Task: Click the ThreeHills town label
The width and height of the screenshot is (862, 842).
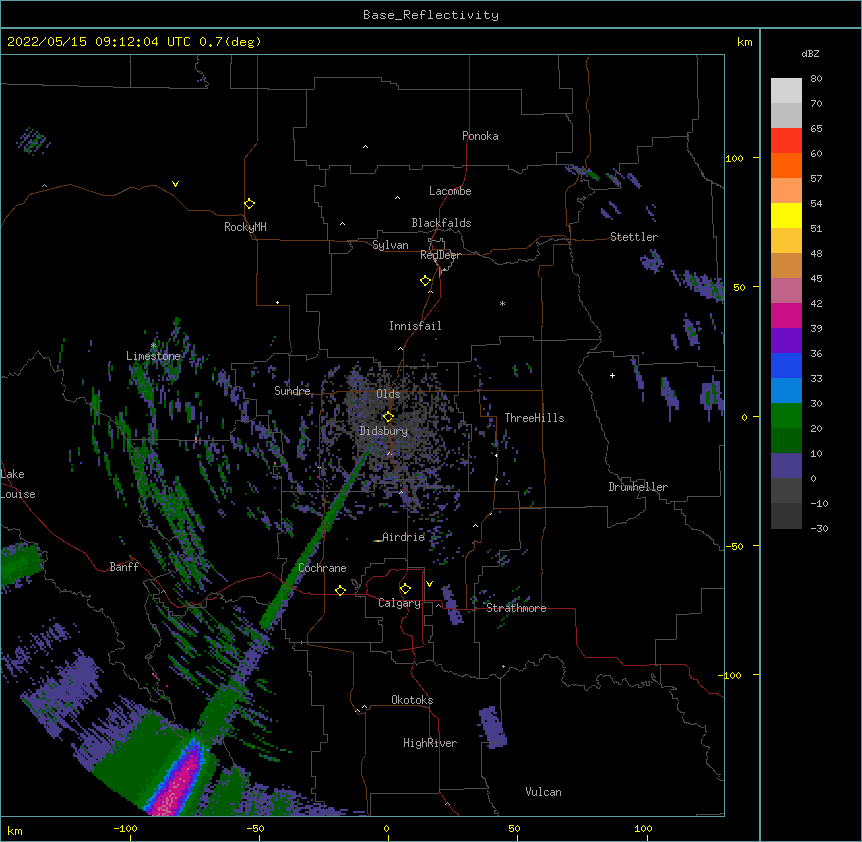Action: [534, 418]
